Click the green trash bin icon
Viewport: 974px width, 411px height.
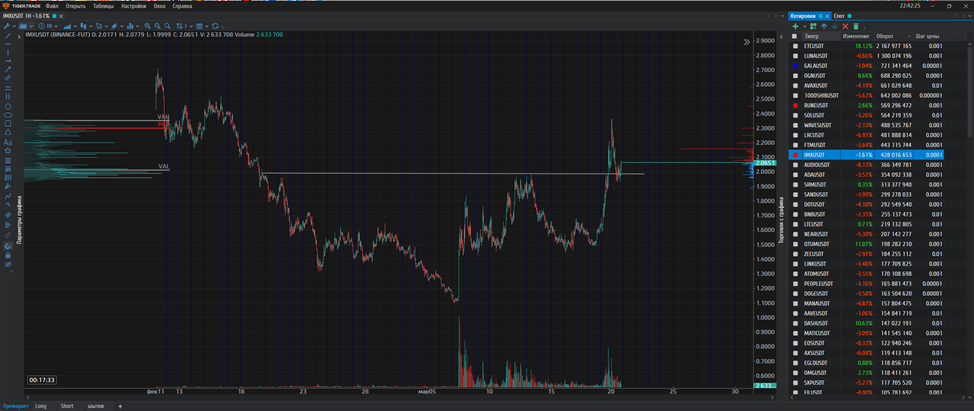click(x=856, y=27)
